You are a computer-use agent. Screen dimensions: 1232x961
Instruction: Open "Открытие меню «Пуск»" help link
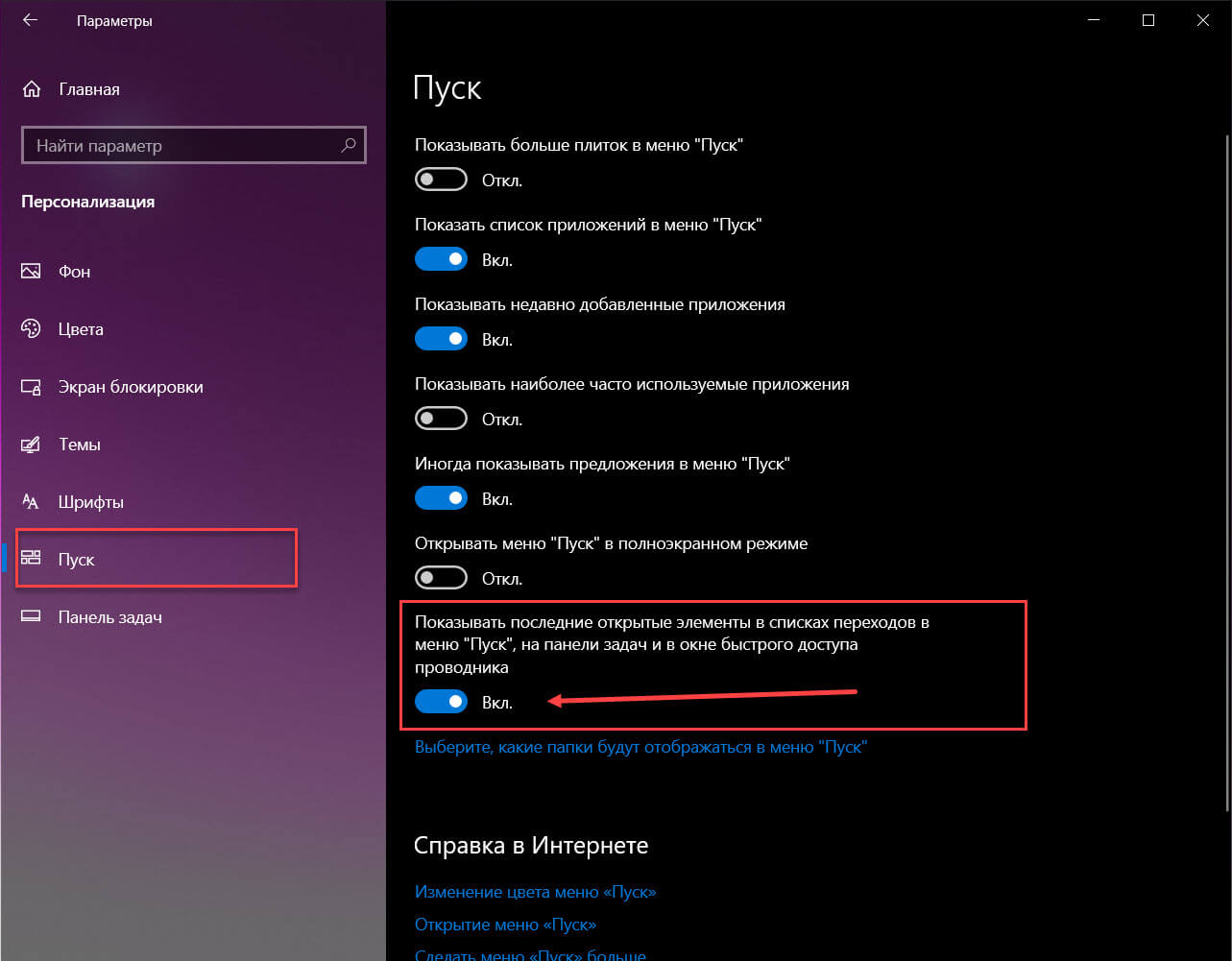pos(505,925)
